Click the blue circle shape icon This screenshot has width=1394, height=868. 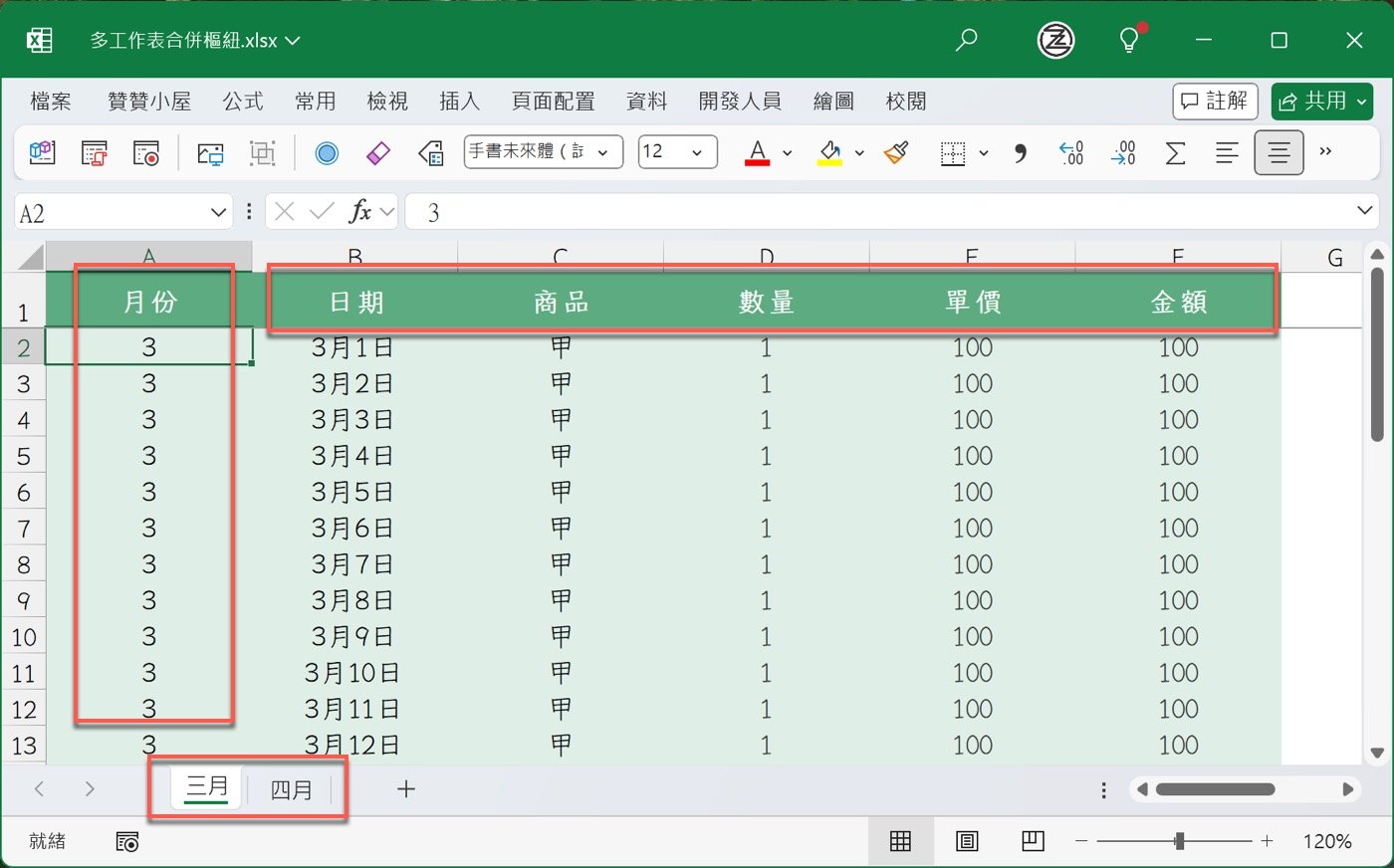tap(327, 152)
